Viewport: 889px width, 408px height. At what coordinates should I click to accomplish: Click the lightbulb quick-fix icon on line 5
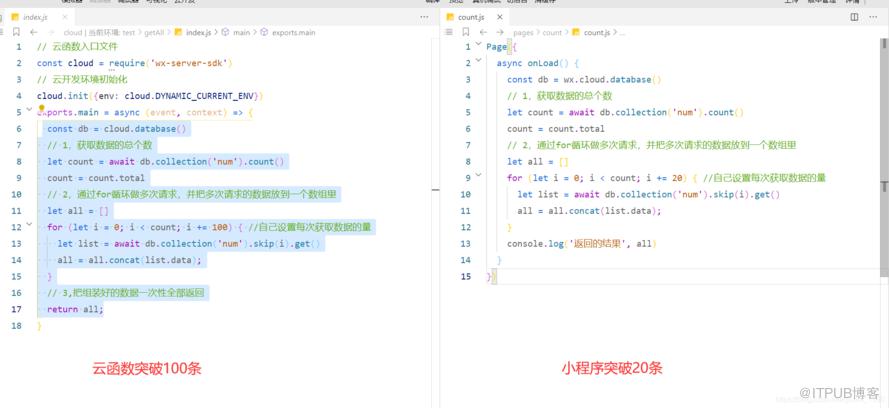coord(41,108)
